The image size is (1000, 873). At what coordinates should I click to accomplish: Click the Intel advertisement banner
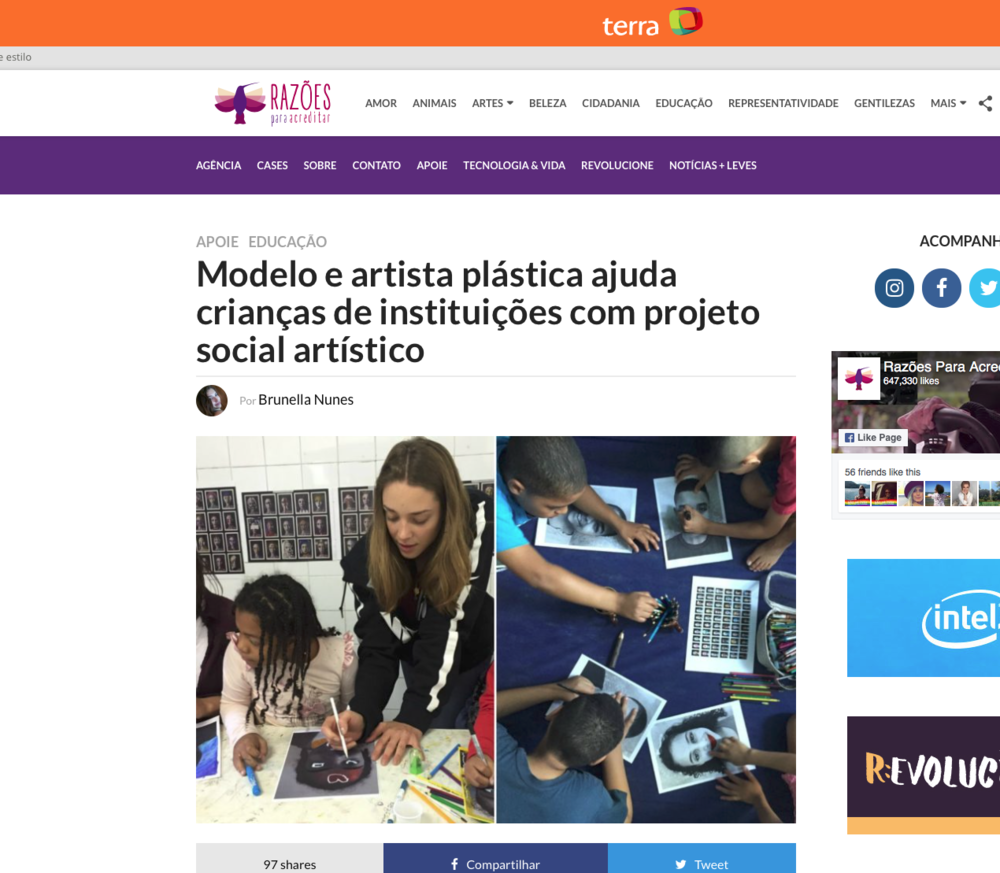923,618
